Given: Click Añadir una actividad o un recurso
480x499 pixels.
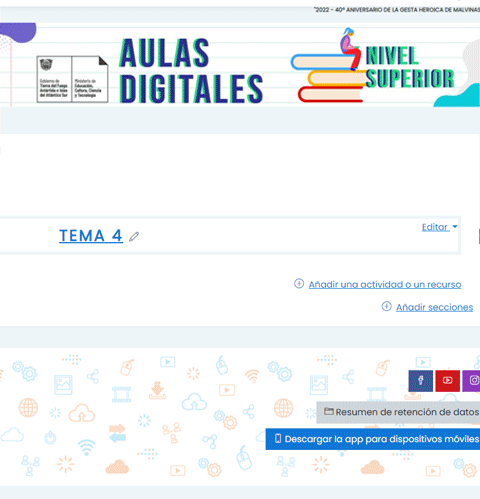Looking at the screenshot, I should 385,284.
